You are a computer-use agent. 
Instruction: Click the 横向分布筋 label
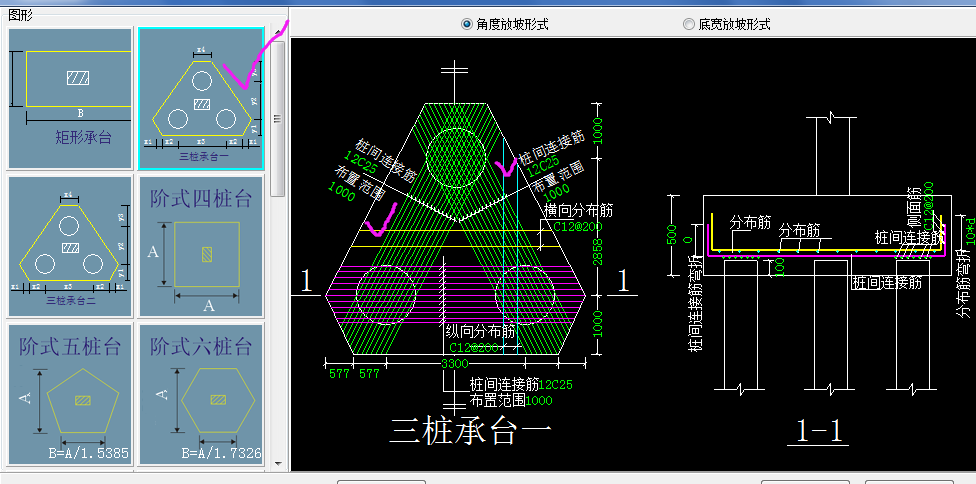click(579, 210)
